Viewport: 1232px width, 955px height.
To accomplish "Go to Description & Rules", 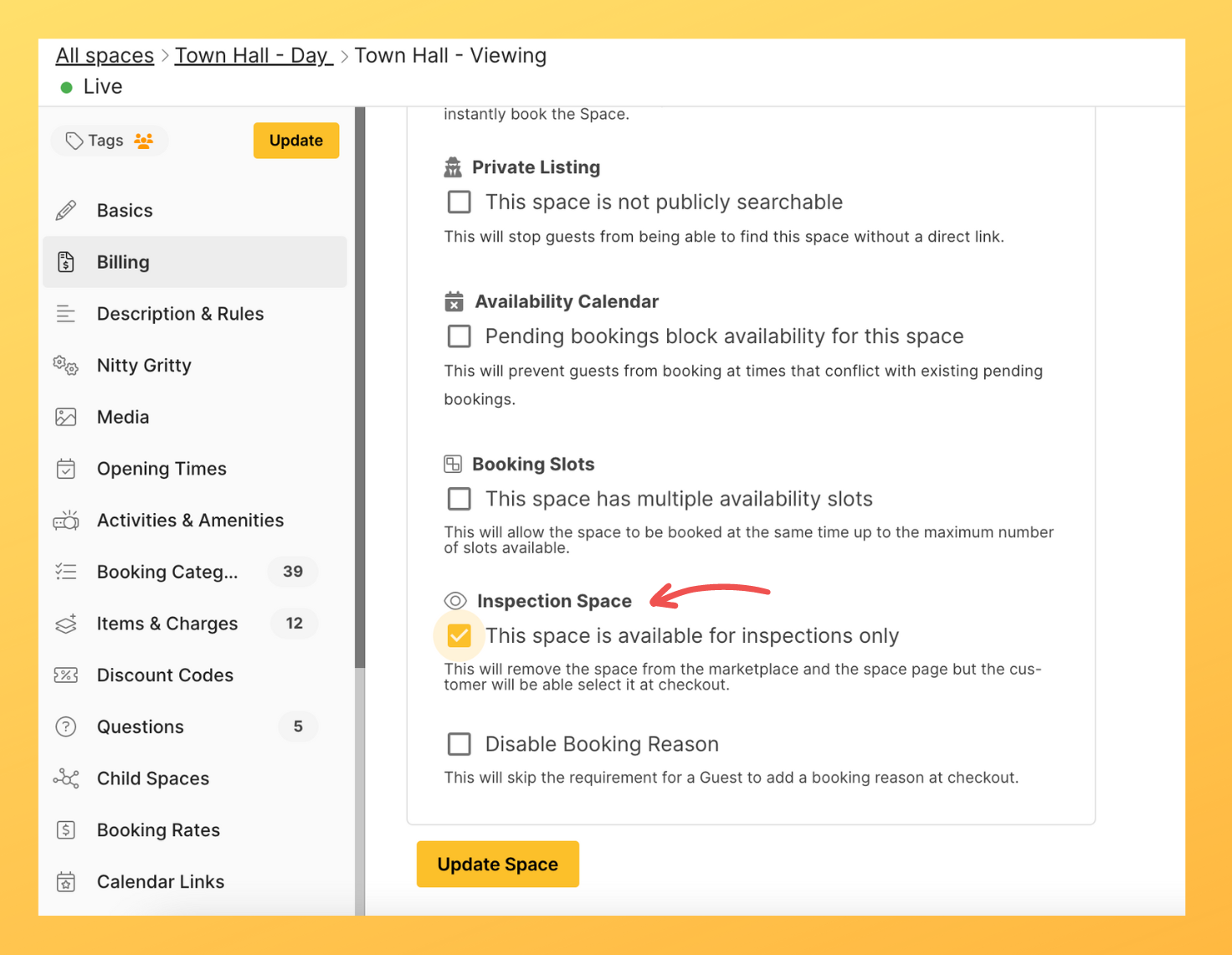I will [x=194, y=314].
